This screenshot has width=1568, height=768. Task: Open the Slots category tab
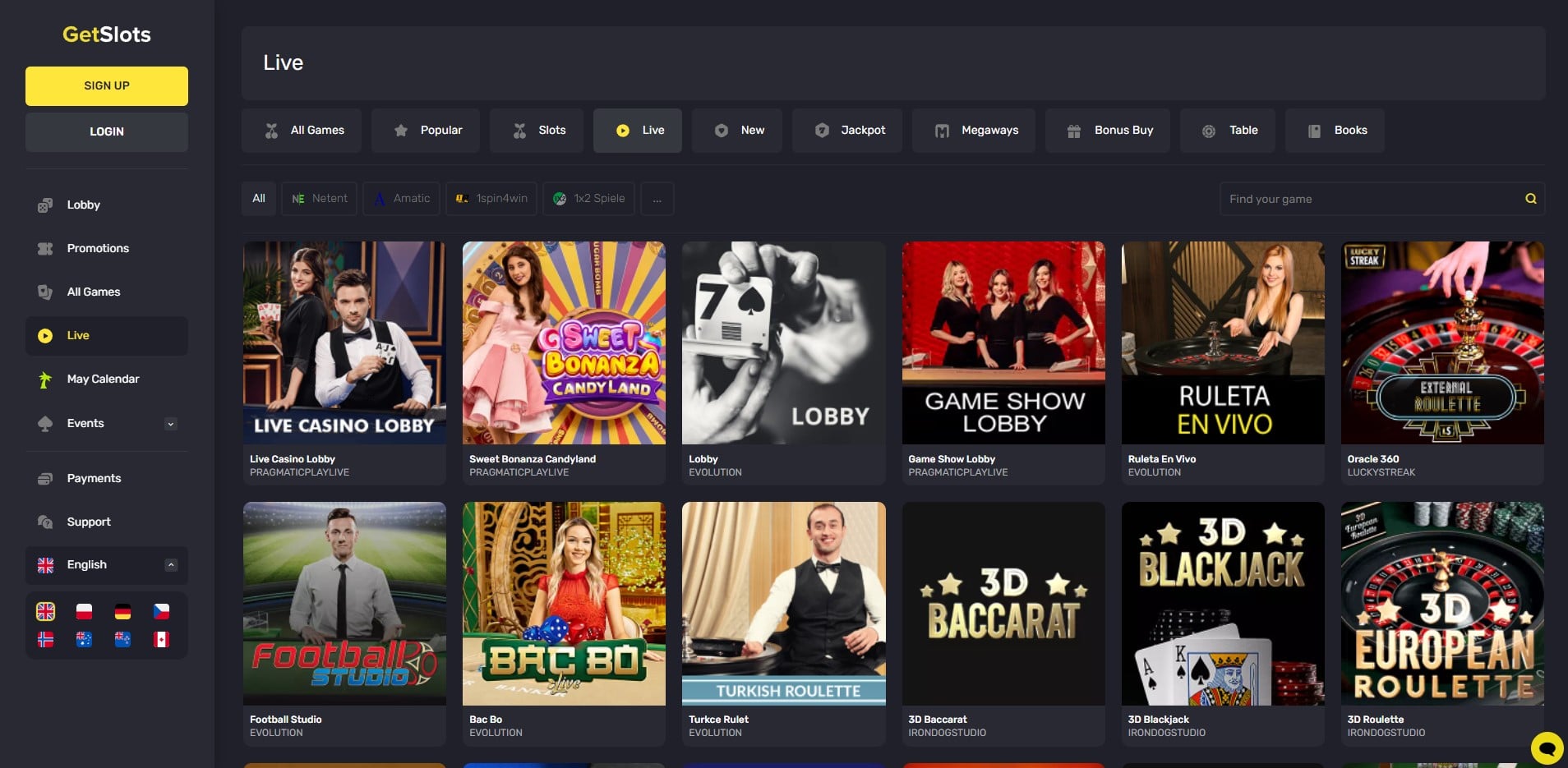coord(537,131)
